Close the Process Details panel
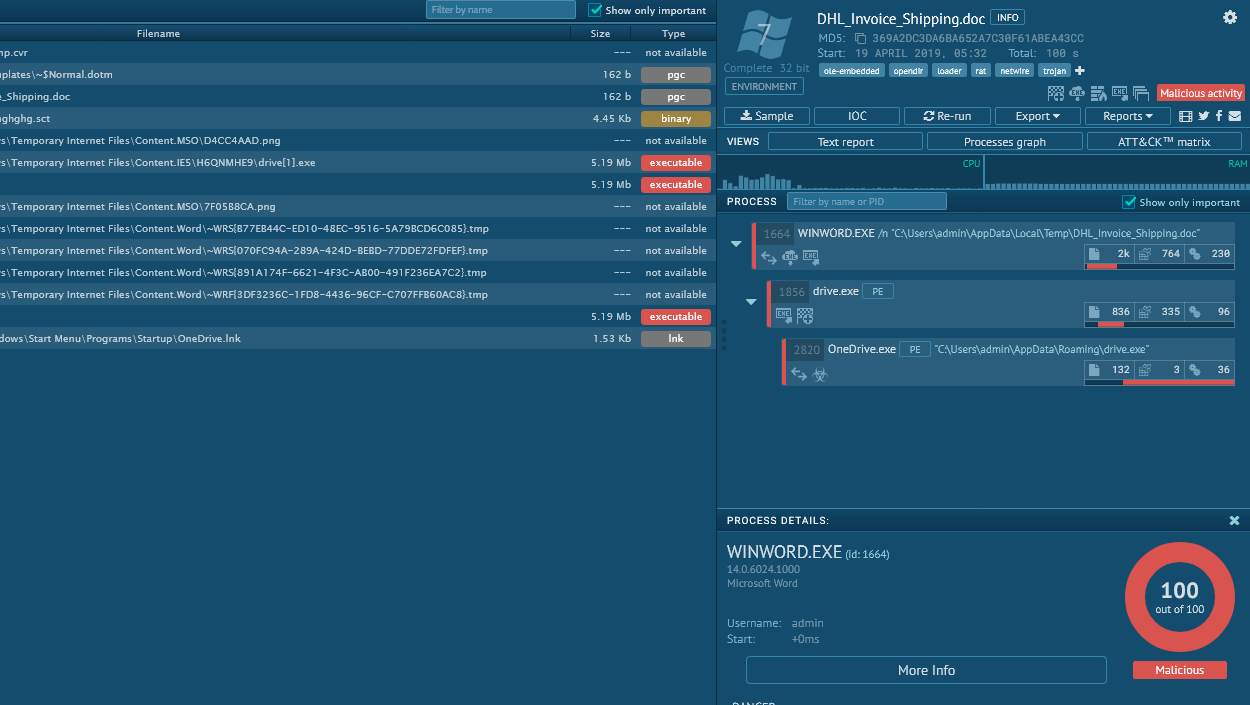 point(1234,521)
